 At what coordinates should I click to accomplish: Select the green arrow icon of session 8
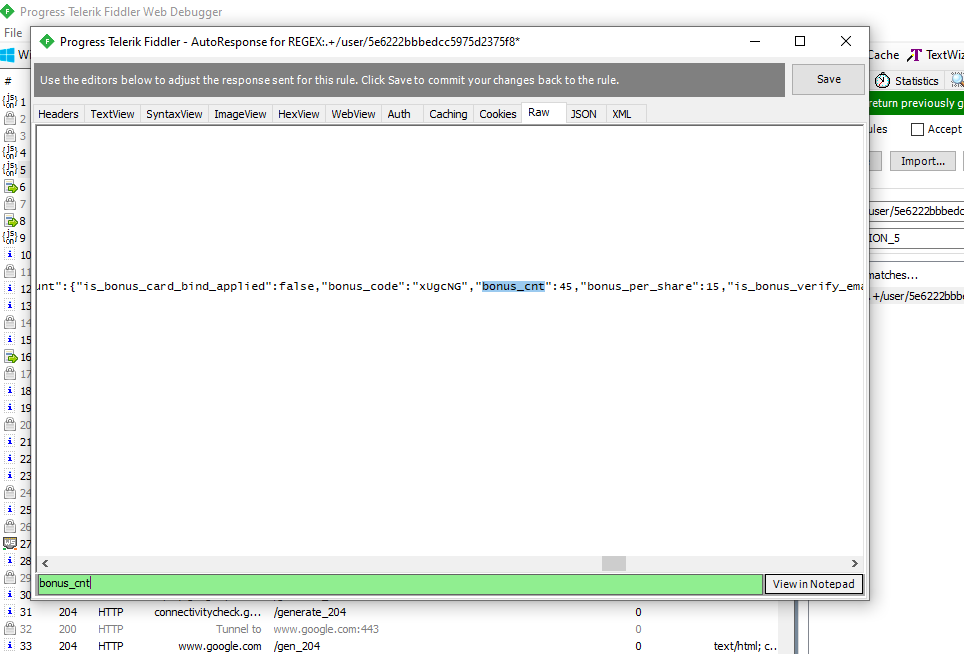[10, 220]
